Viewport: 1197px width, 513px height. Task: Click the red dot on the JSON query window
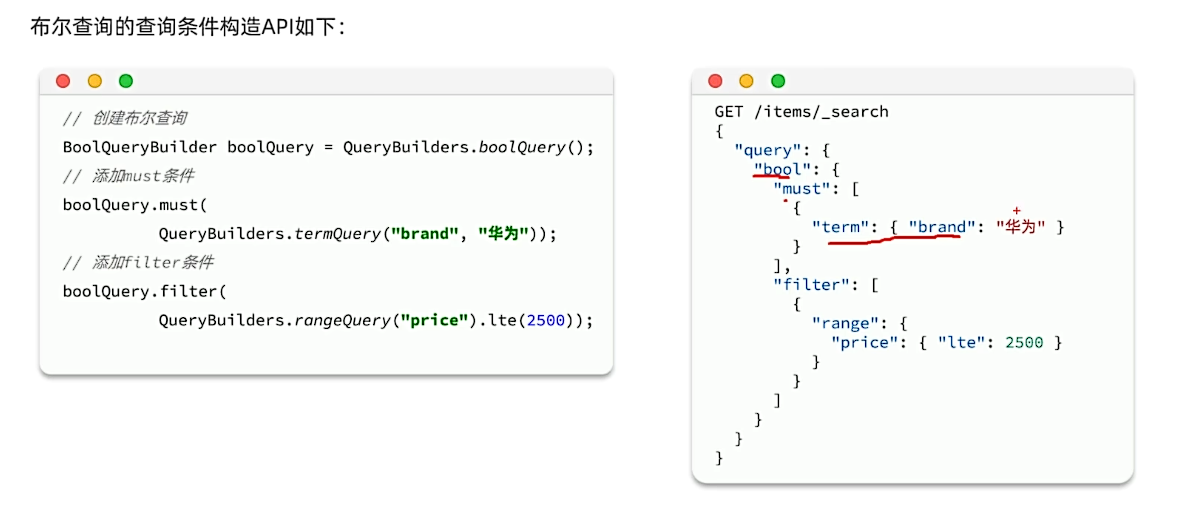[x=715, y=81]
